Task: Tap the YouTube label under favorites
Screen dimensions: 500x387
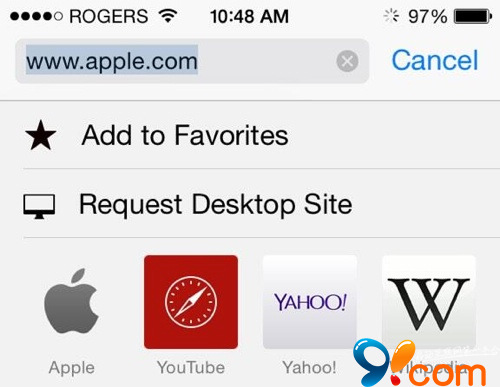Action: coord(191,368)
